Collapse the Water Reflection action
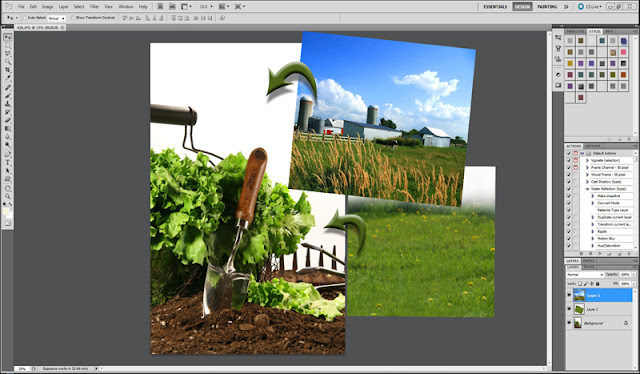 (587, 189)
